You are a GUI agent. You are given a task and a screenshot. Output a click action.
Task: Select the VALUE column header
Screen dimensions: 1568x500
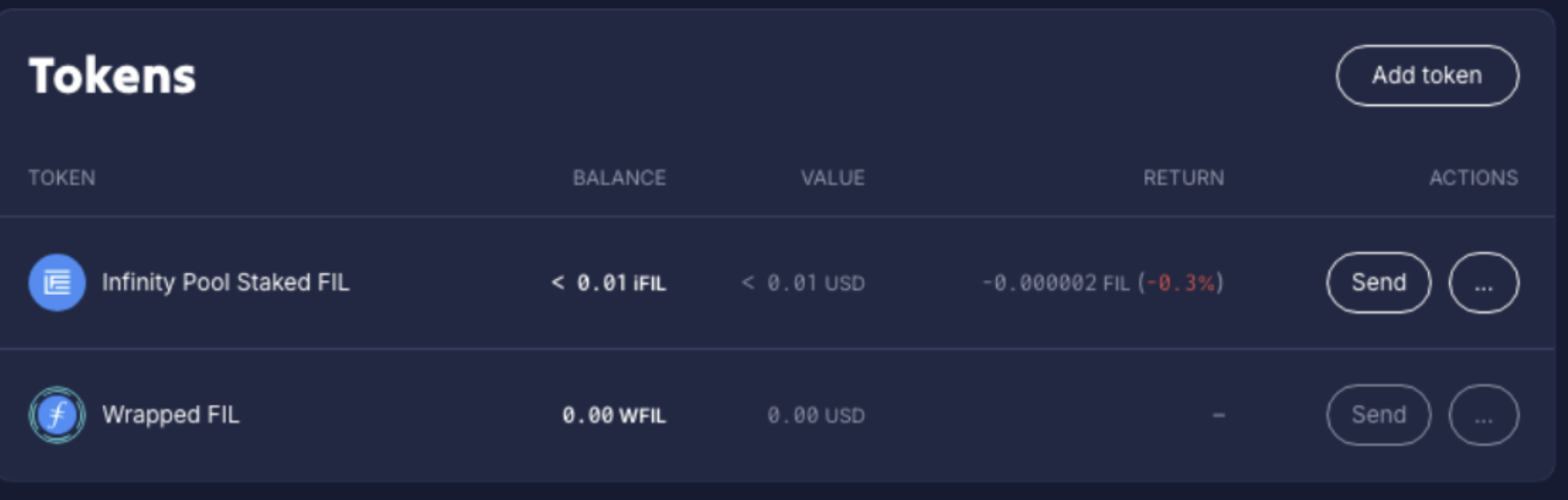832,178
